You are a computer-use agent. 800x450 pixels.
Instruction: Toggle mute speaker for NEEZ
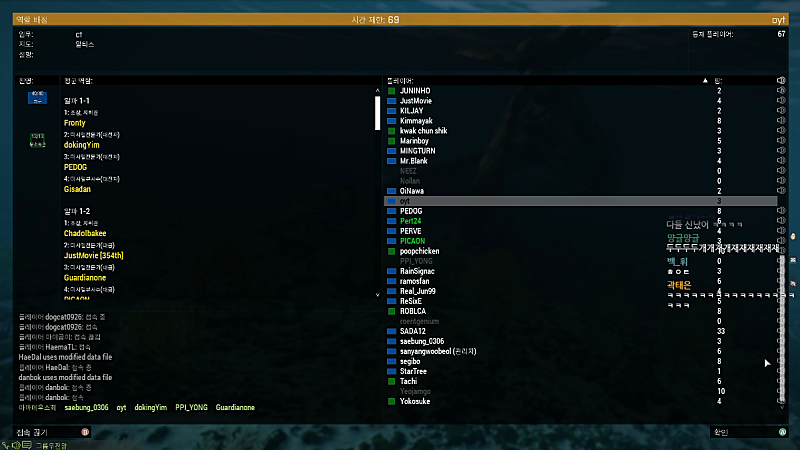pyautogui.click(x=781, y=170)
